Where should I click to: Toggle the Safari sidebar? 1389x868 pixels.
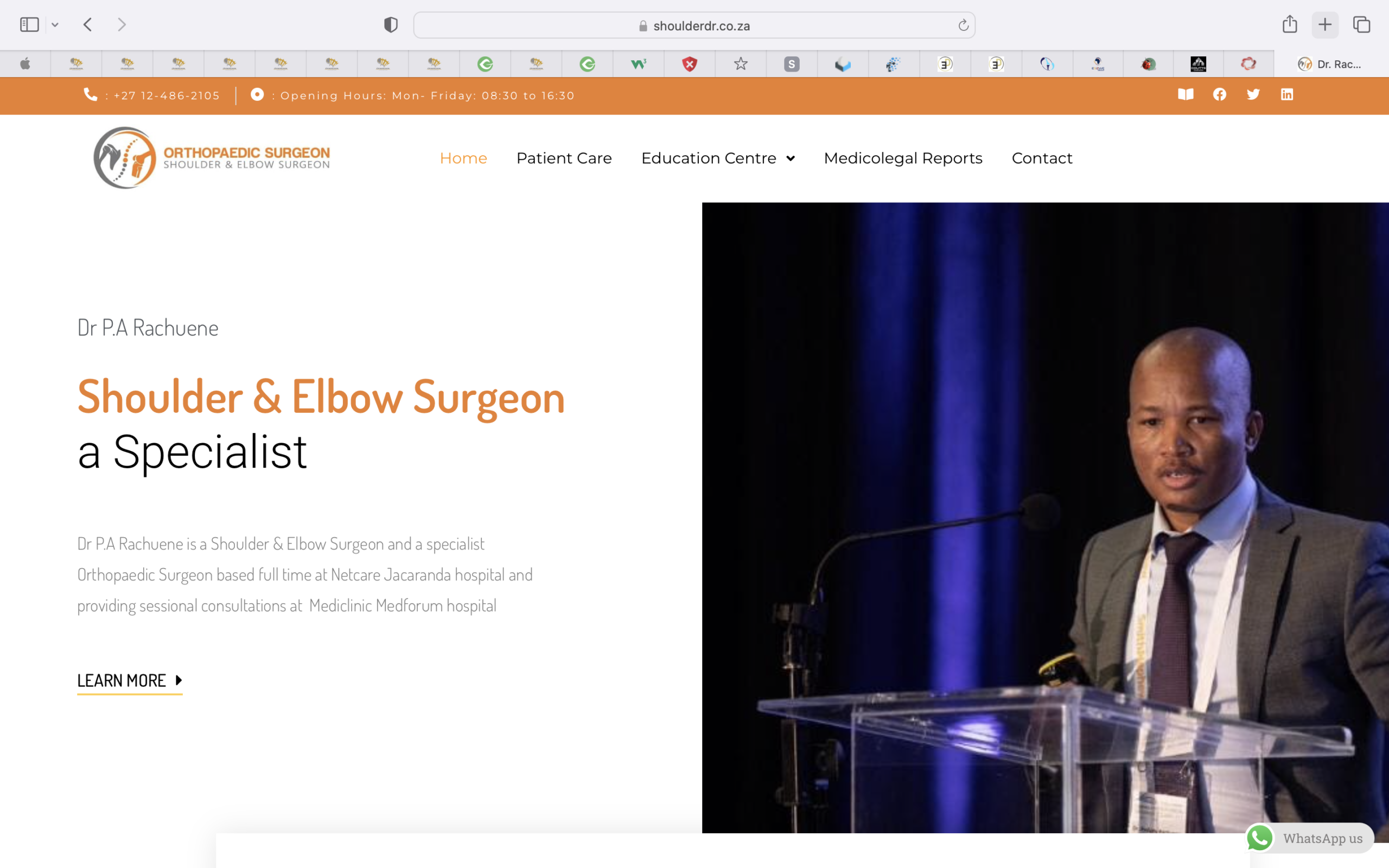click(x=29, y=25)
